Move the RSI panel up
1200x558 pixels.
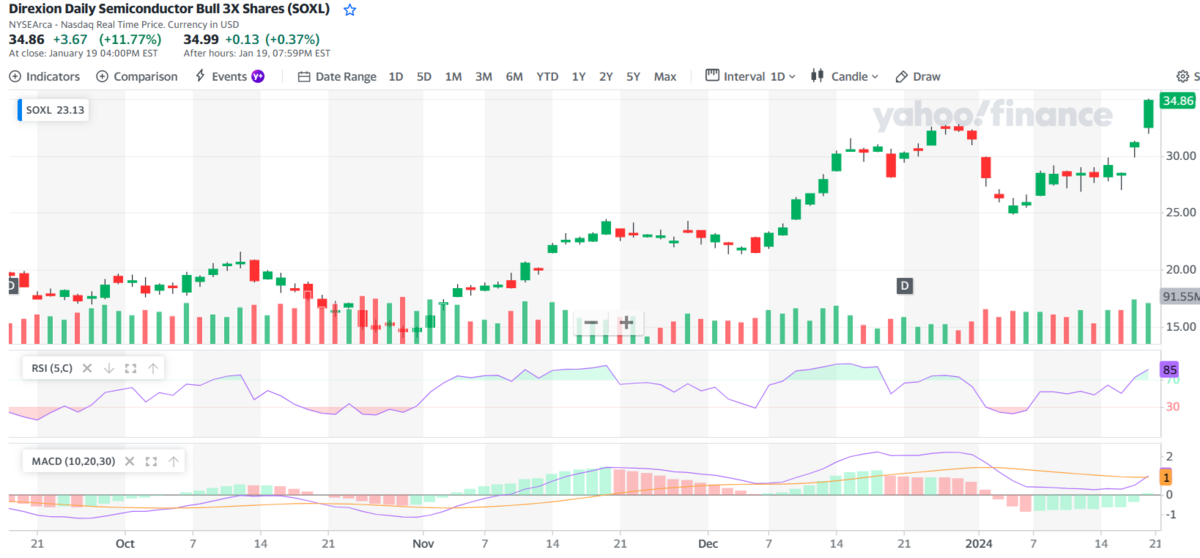tap(153, 368)
